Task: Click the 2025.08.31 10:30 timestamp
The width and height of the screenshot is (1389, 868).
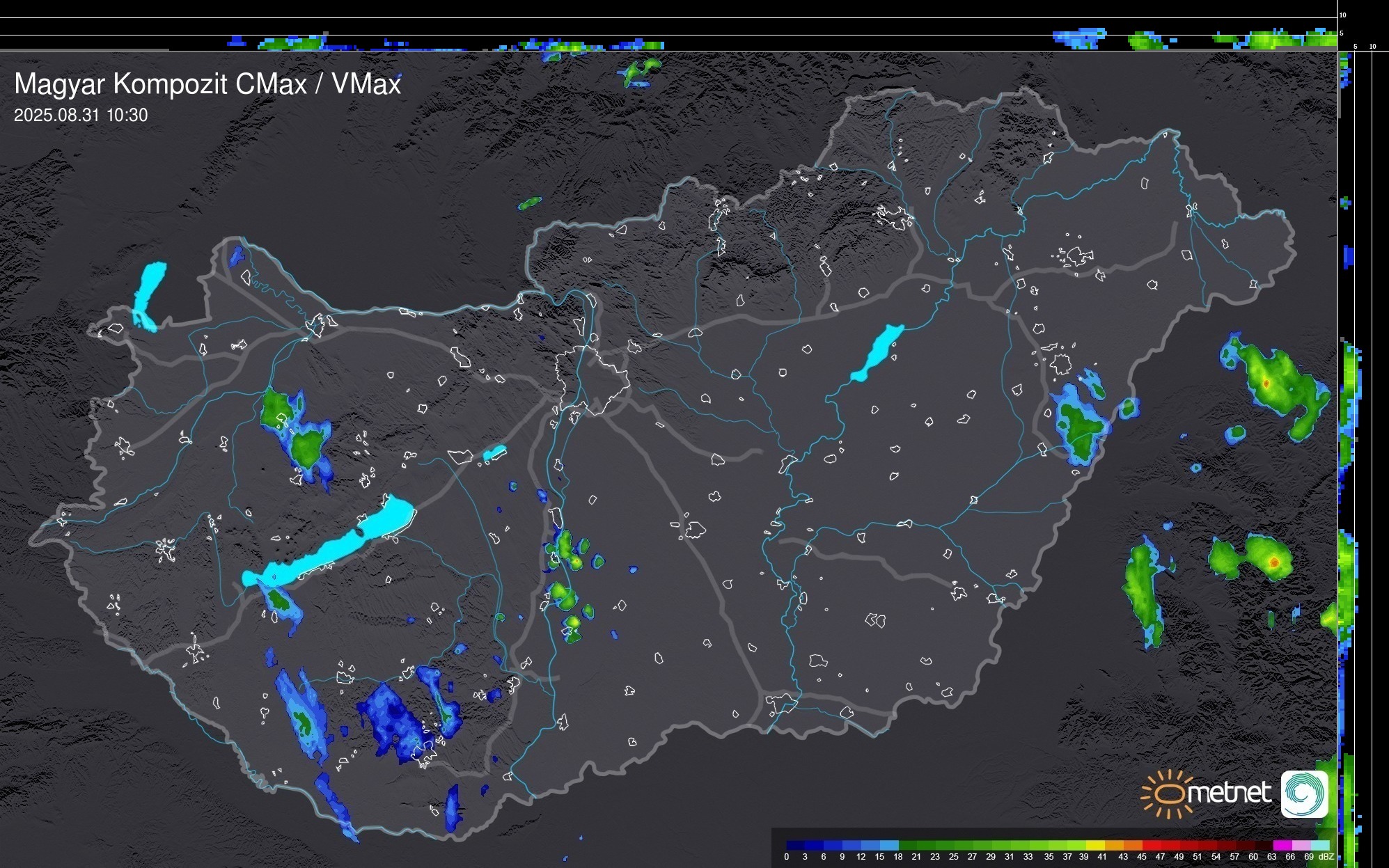Action: coord(81,116)
